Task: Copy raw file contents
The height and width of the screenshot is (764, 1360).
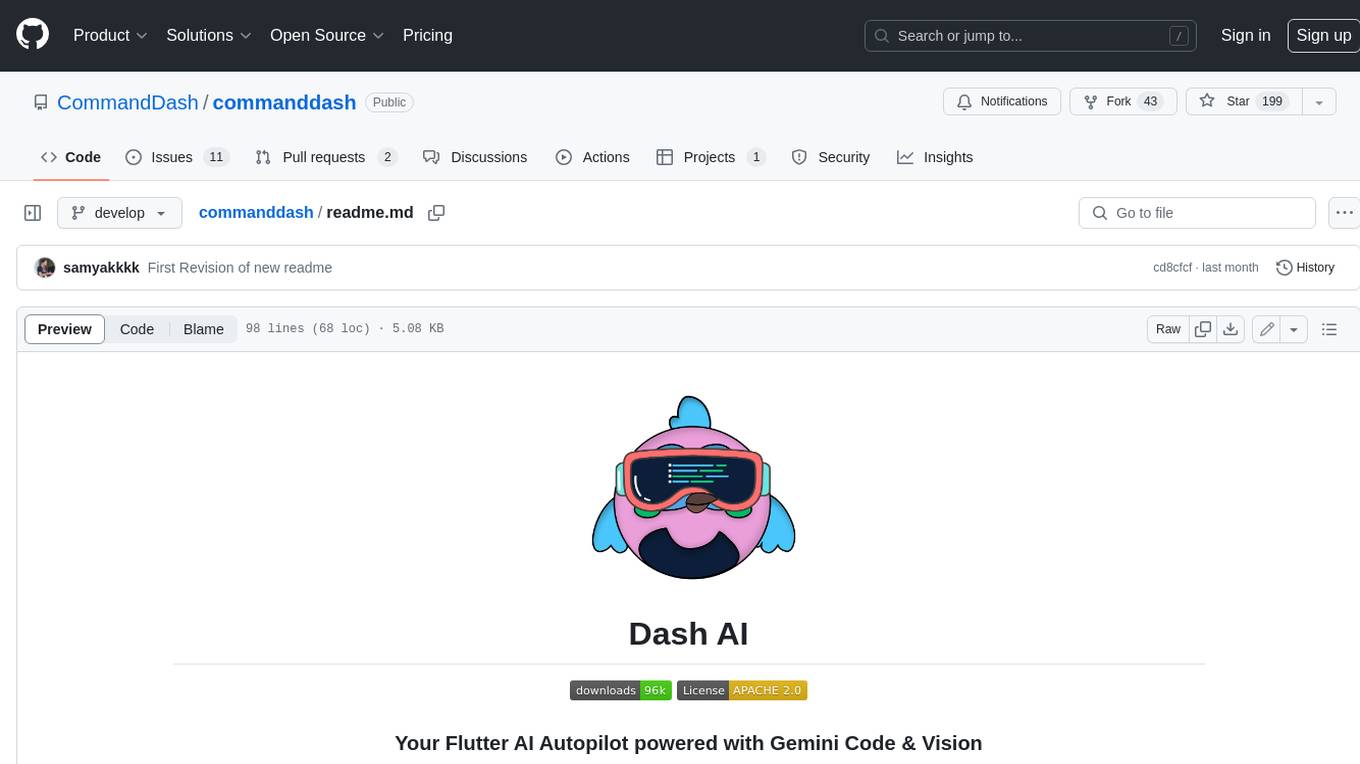Action: [1203, 329]
